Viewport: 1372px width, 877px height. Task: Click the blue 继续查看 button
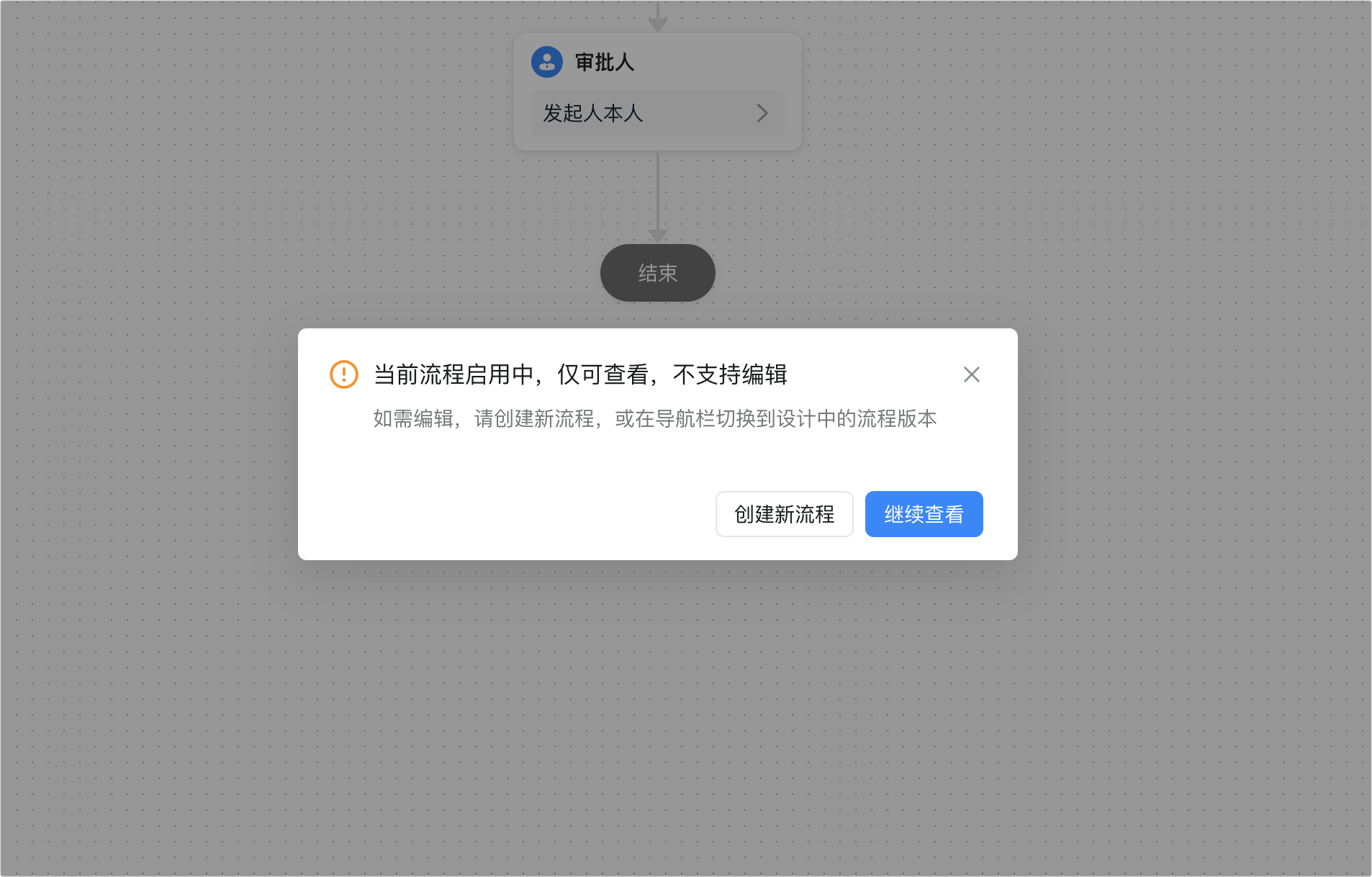pyautogui.click(x=924, y=514)
